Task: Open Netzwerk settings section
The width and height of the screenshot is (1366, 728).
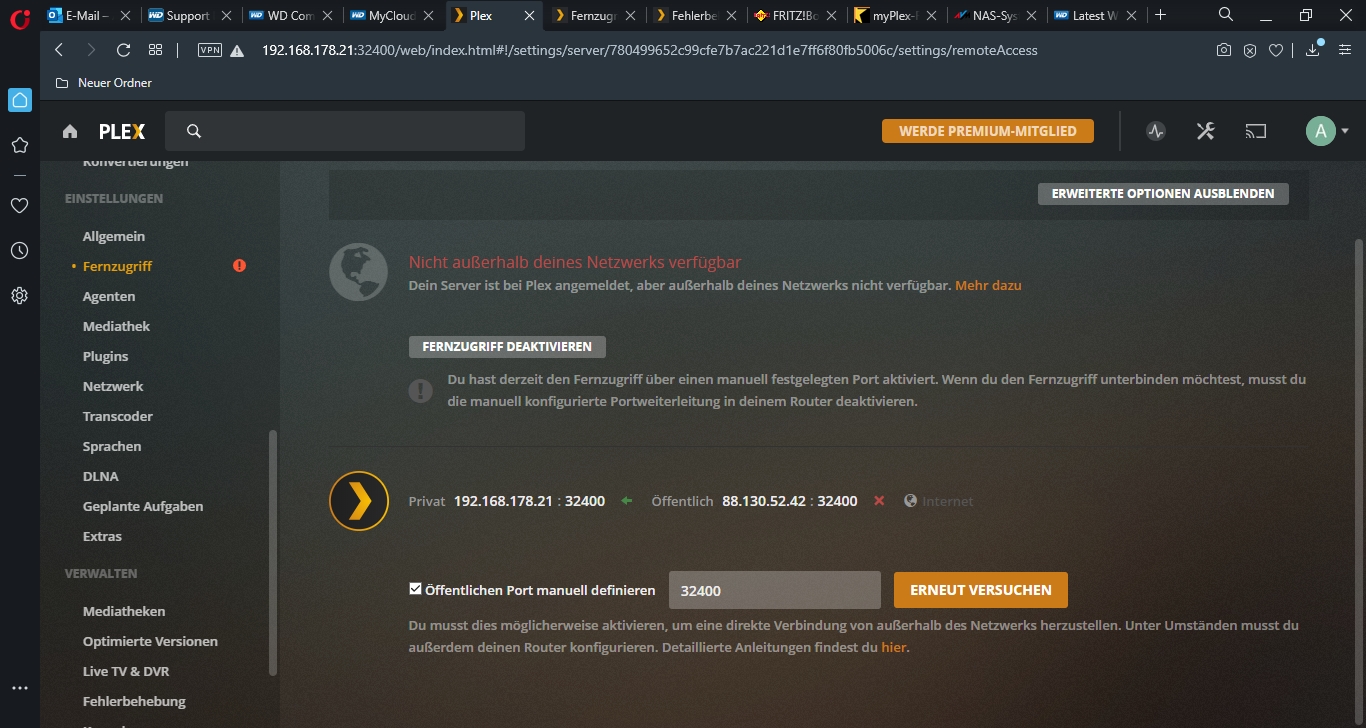Action: pyautogui.click(x=113, y=386)
